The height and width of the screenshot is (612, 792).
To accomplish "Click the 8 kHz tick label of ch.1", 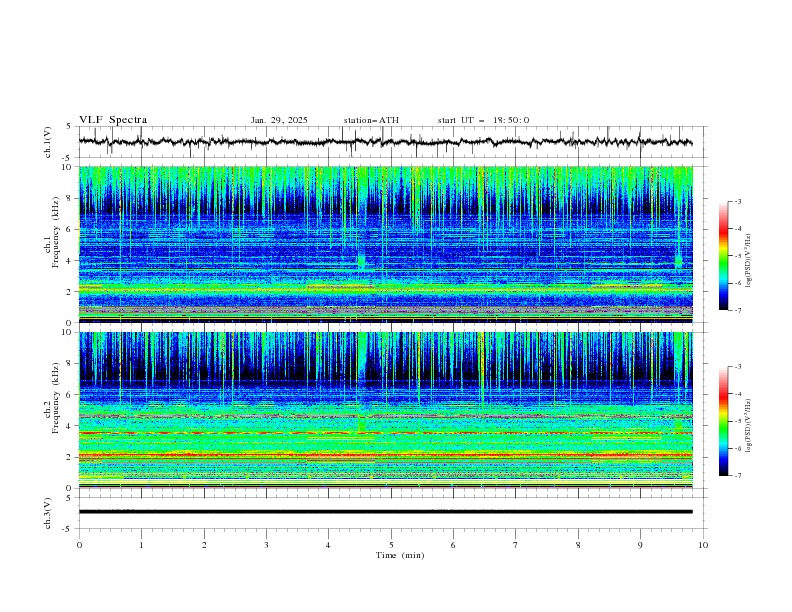I will click(x=68, y=198).
